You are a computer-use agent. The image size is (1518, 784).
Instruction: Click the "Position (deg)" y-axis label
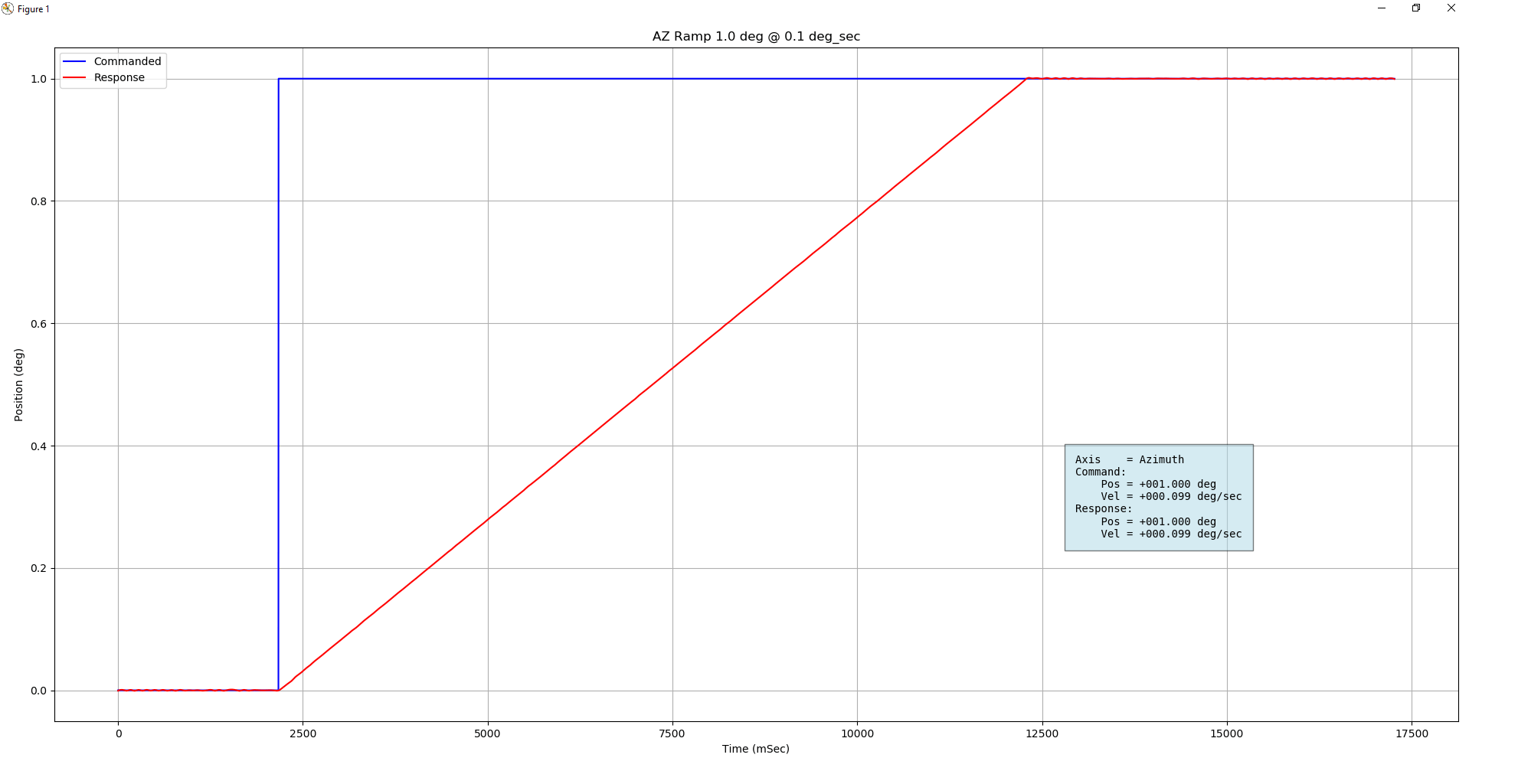point(18,384)
